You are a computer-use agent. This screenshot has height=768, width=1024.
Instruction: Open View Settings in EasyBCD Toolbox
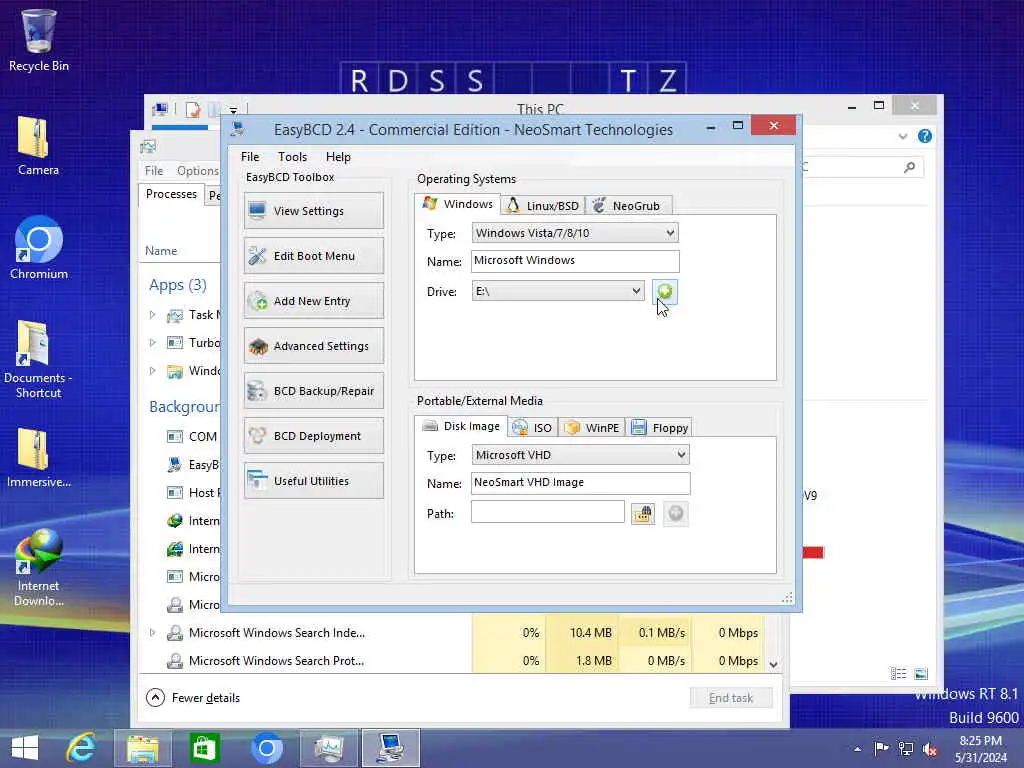313,211
